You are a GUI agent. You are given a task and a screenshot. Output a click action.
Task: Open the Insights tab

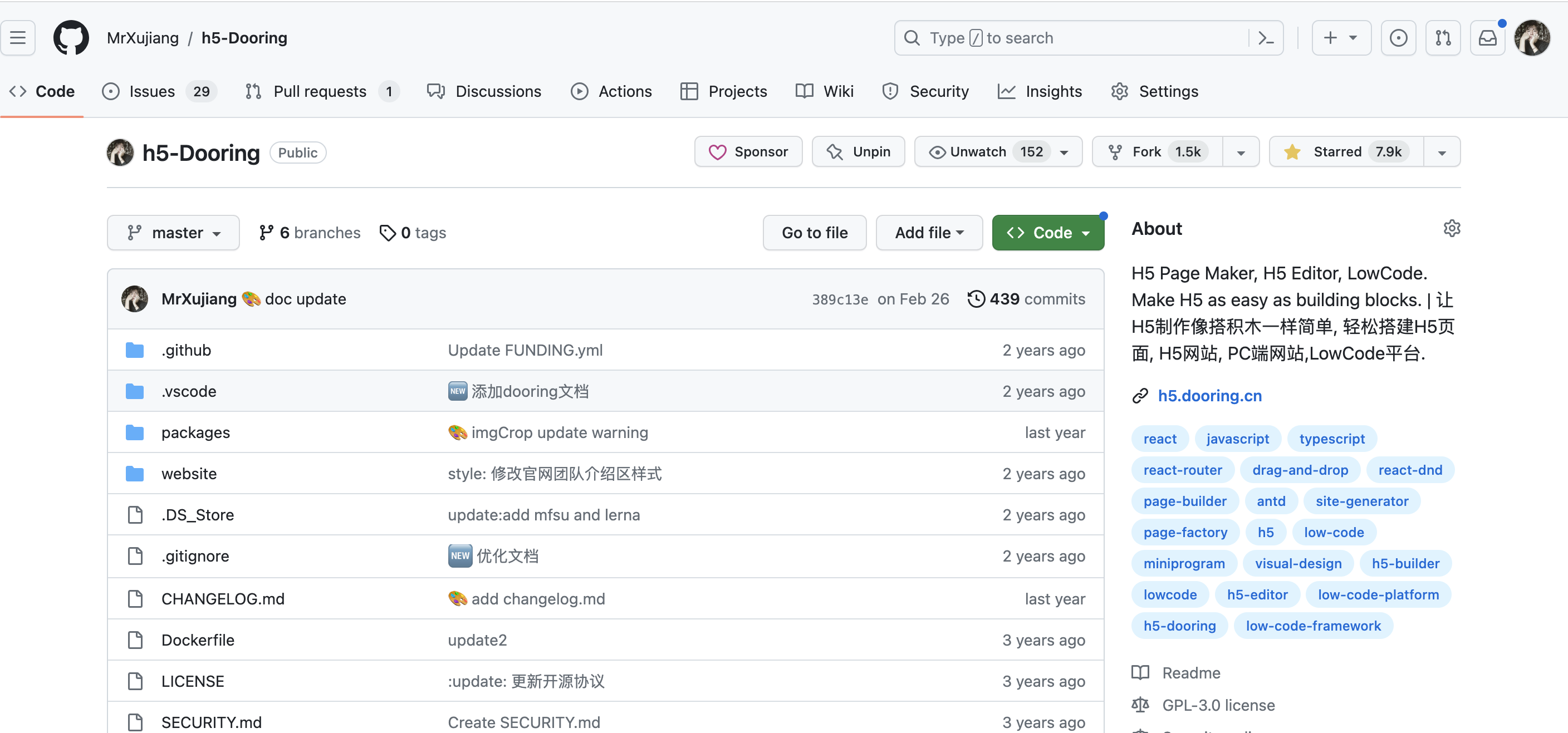pos(1040,91)
